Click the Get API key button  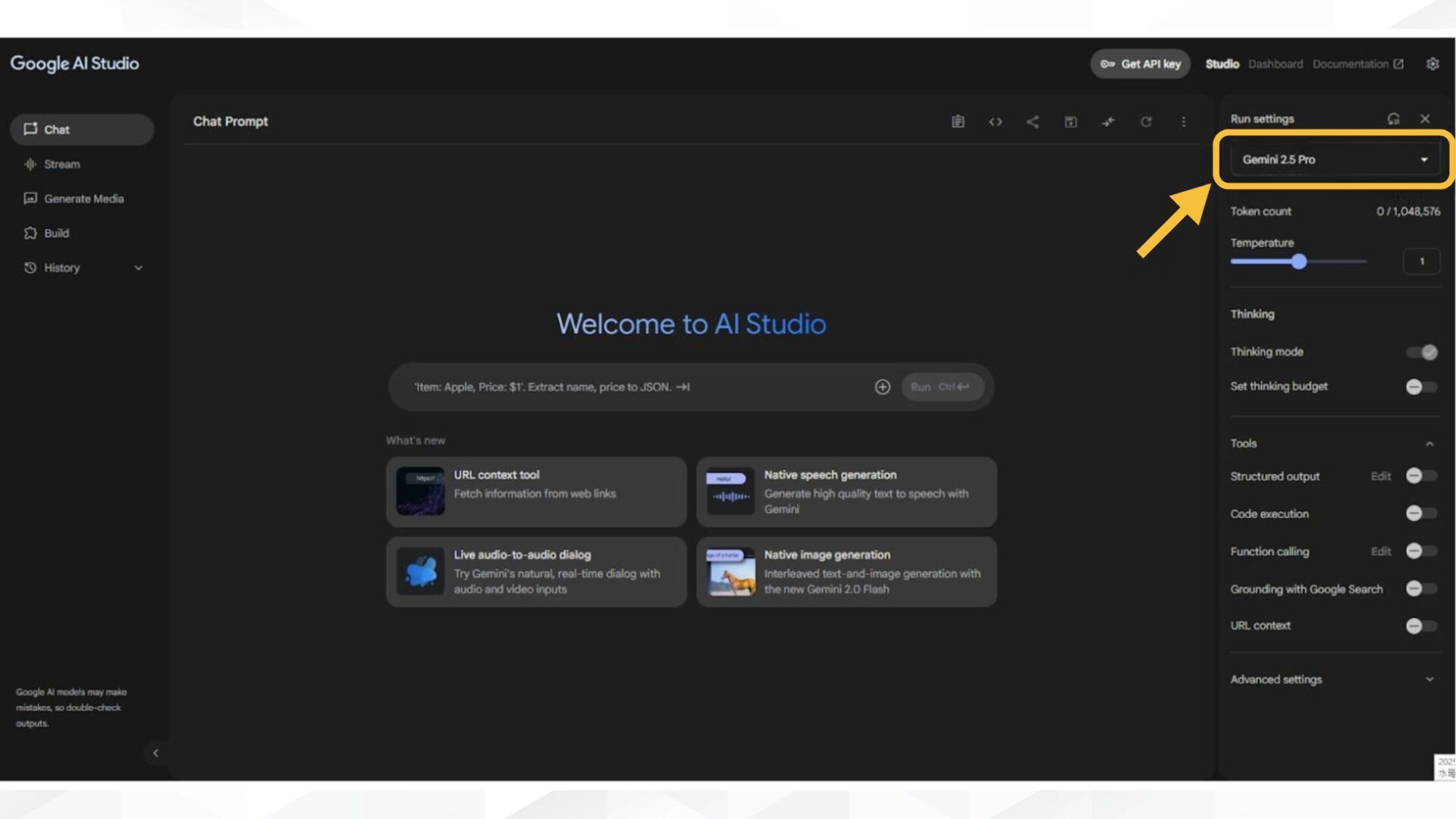[x=1140, y=64]
